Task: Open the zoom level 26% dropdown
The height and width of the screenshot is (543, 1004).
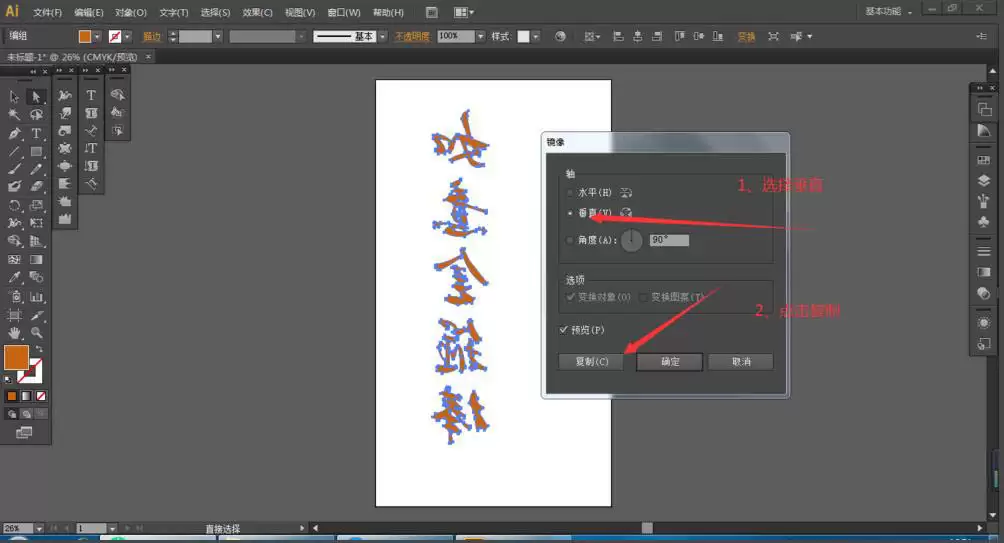Action: (39, 528)
